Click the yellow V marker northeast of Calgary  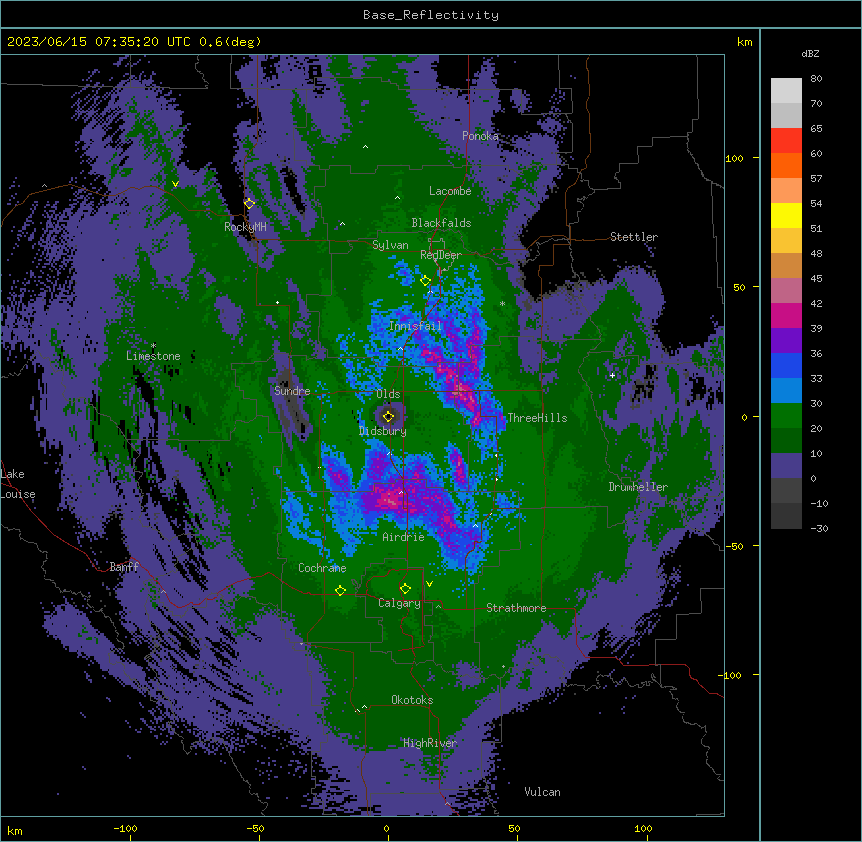[429, 584]
